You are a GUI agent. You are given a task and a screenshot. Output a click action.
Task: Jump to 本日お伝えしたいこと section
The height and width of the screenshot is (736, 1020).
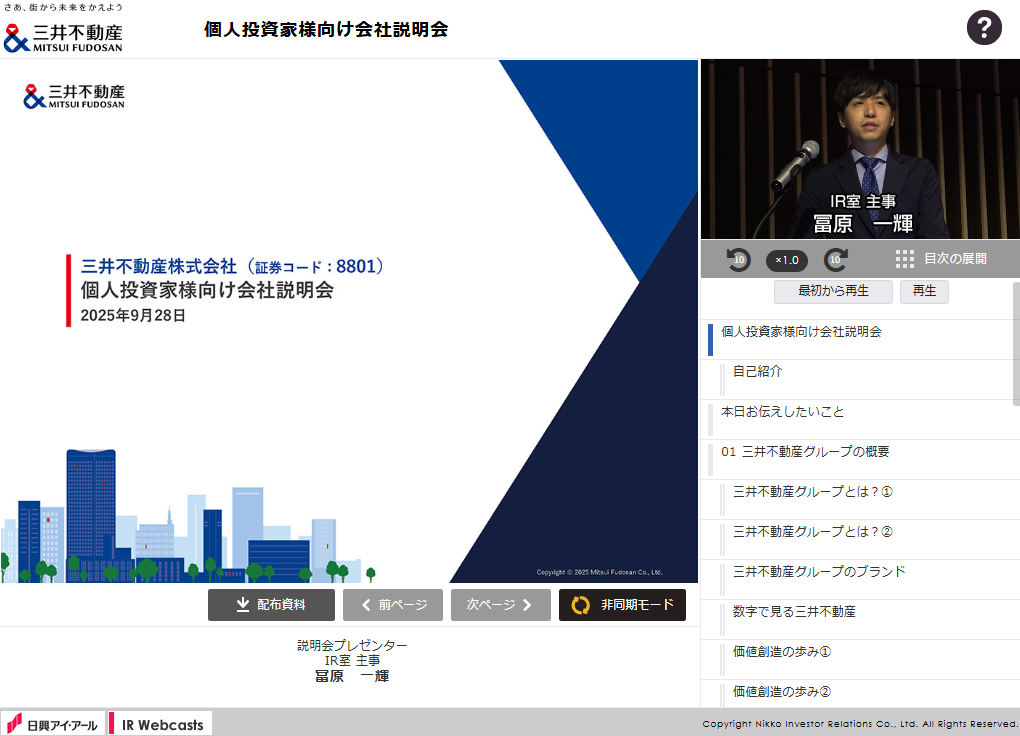(x=782, y=412)
